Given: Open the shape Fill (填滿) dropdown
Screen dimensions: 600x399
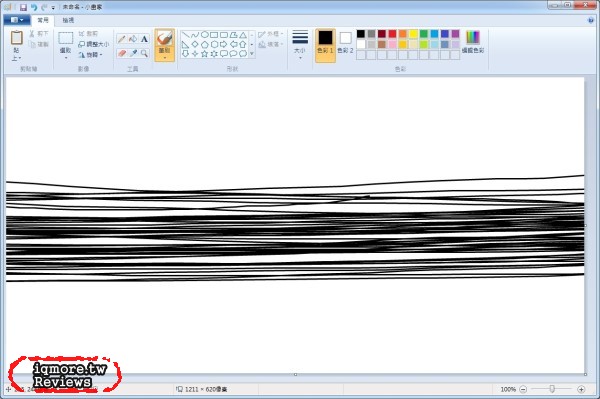Looking at the screenshot, I should [x=271, y=44].
